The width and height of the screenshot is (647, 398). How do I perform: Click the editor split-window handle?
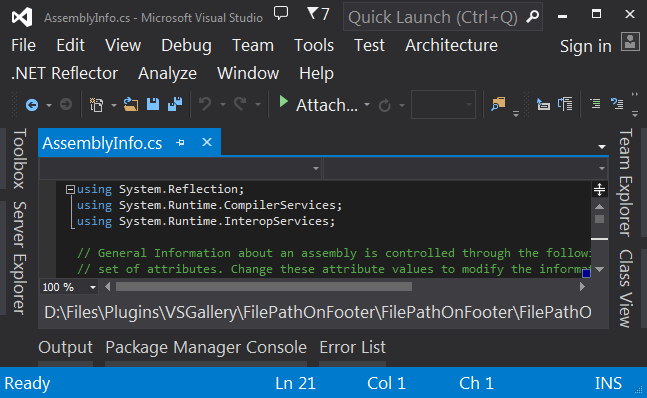(x=599, y=189)
